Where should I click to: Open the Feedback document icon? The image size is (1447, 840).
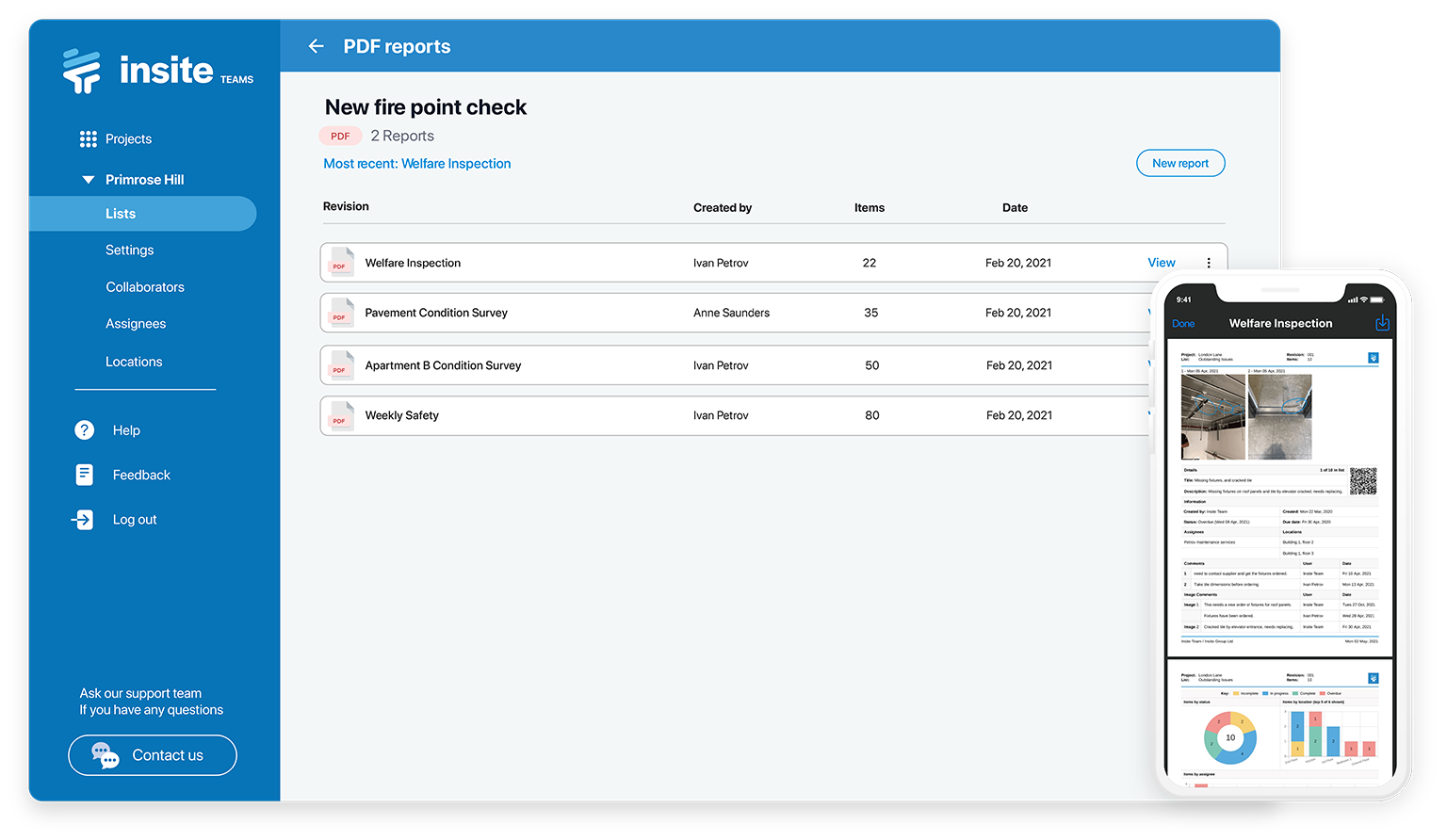pyautogui.click(x=85, y=475)
